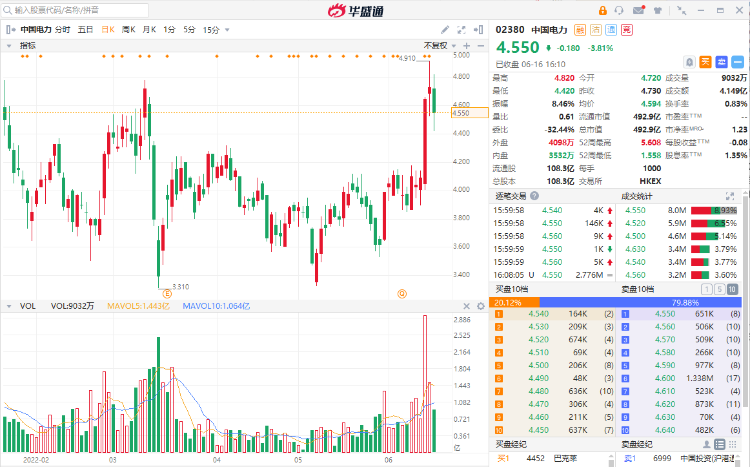The width and height of the screenshot is (750, 467).
Task: Remove stock with the light-blue minus button
Action: (x=738, y=62)
